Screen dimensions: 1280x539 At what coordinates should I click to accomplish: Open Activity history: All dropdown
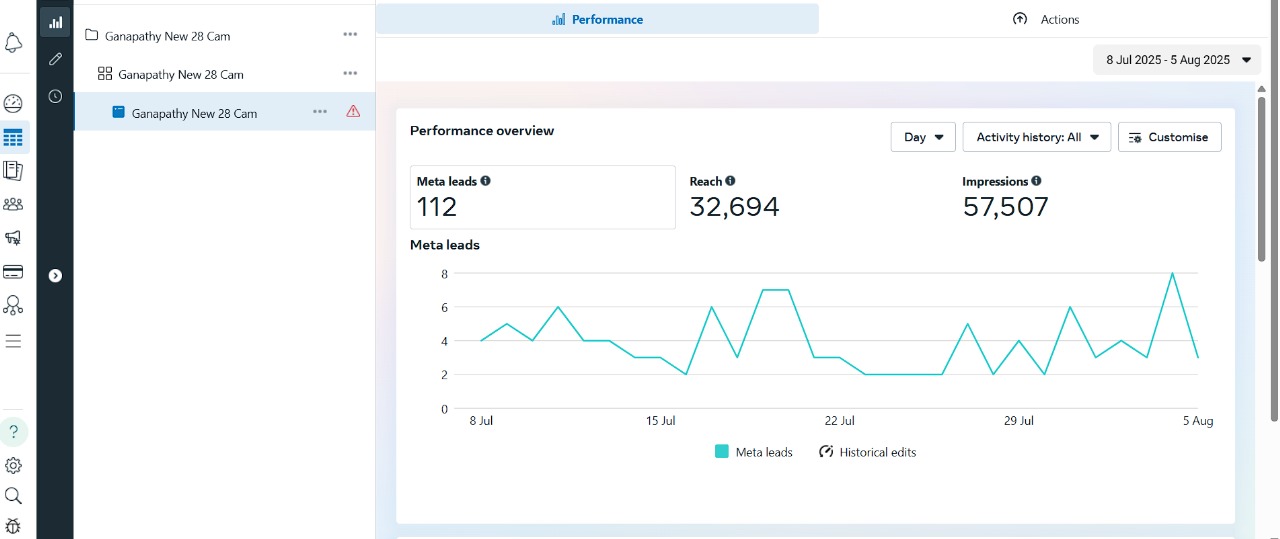tap(1036, 137)
